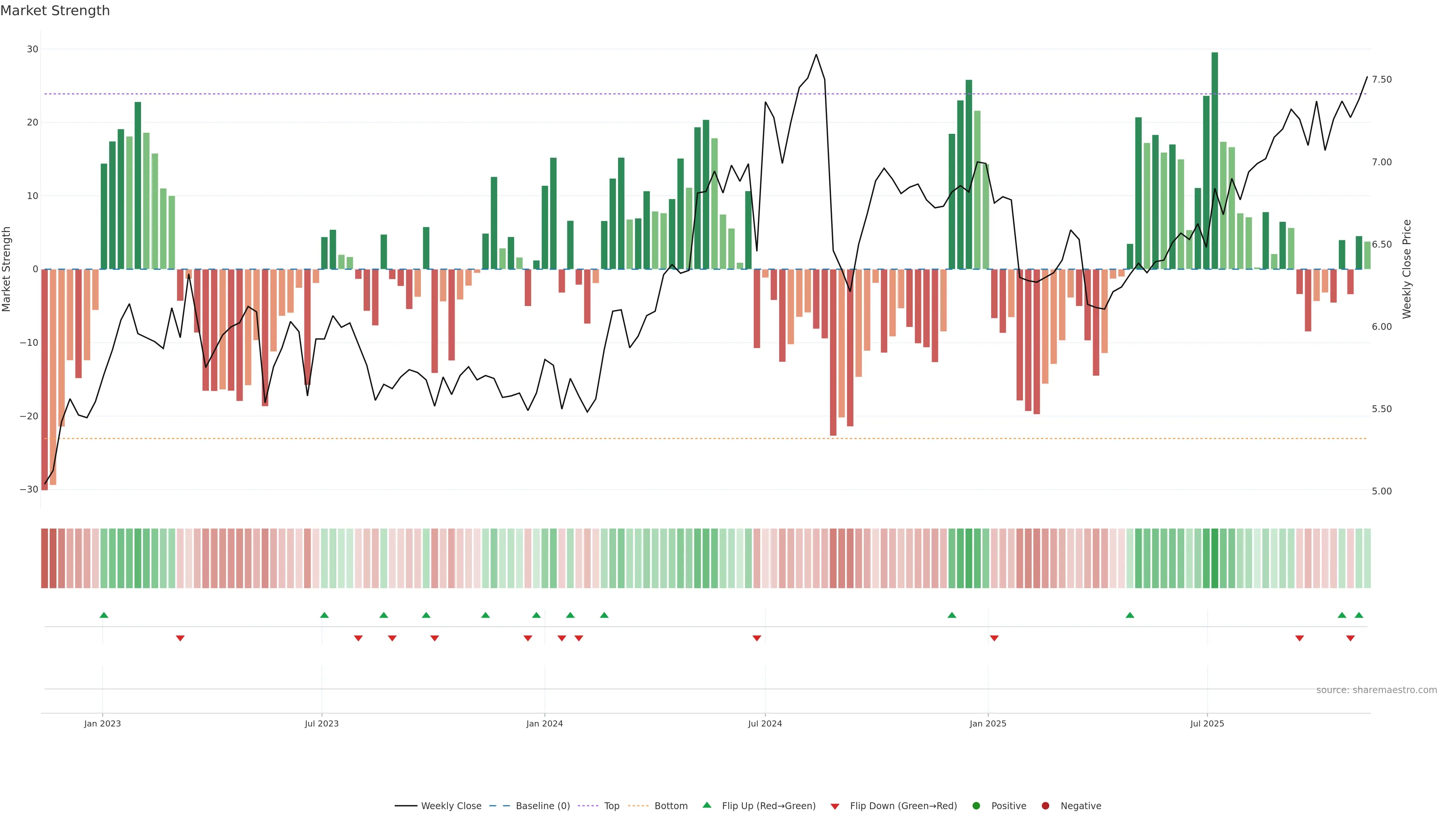Click the red Flip Down triangle legend icon

tap(835, 806)
